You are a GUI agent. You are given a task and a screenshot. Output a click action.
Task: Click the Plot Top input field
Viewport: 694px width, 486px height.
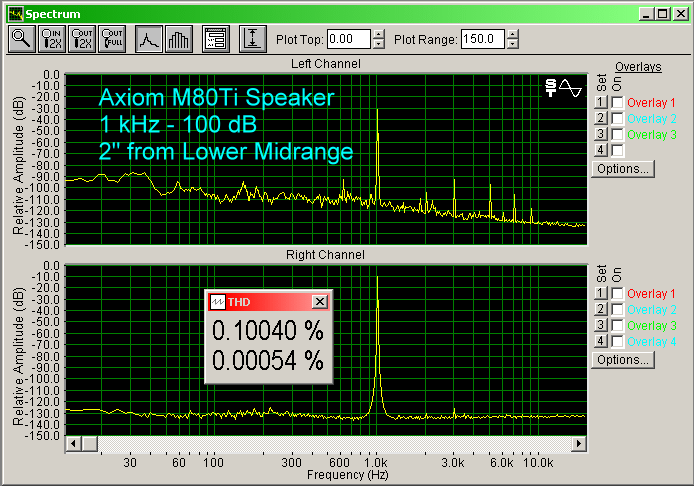pos(348,40)
